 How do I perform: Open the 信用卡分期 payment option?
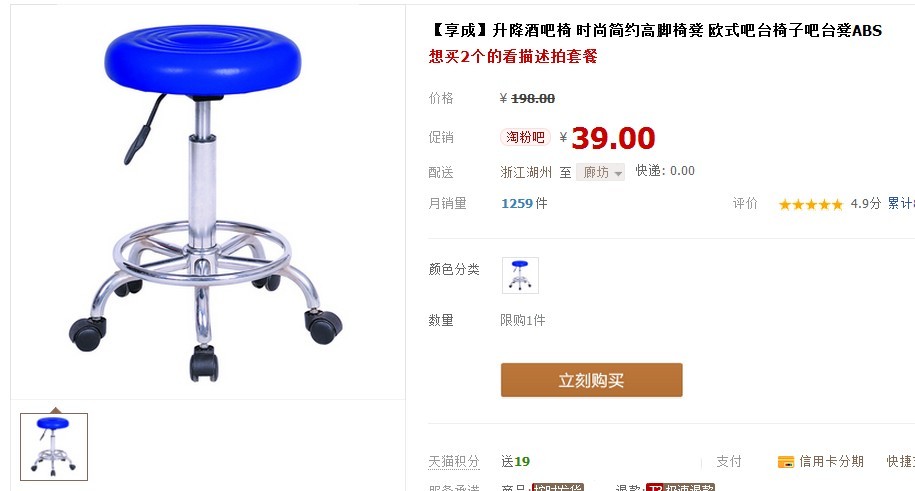tap(830, 461)
